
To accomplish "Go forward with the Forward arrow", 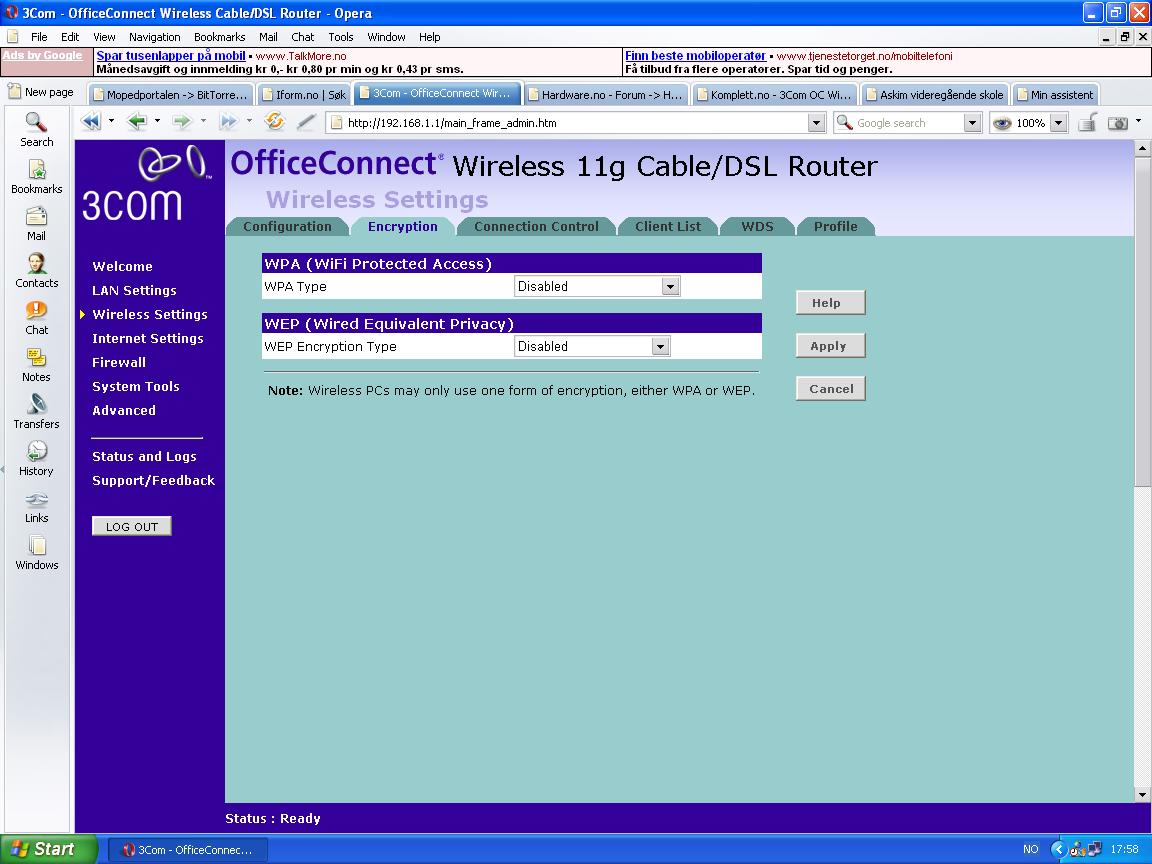I will click(181, 122).
